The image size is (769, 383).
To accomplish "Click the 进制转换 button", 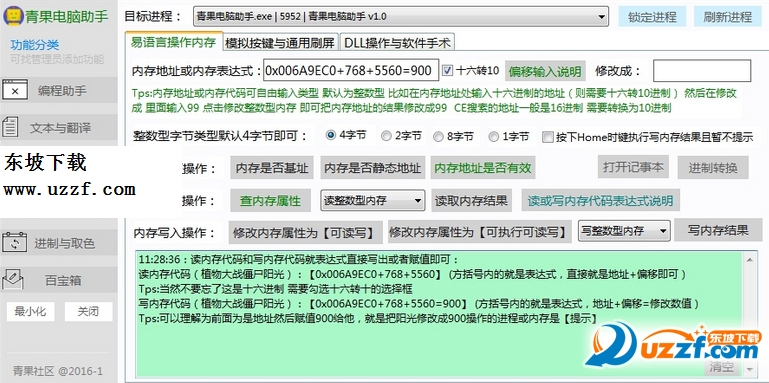I will [713, 168].
